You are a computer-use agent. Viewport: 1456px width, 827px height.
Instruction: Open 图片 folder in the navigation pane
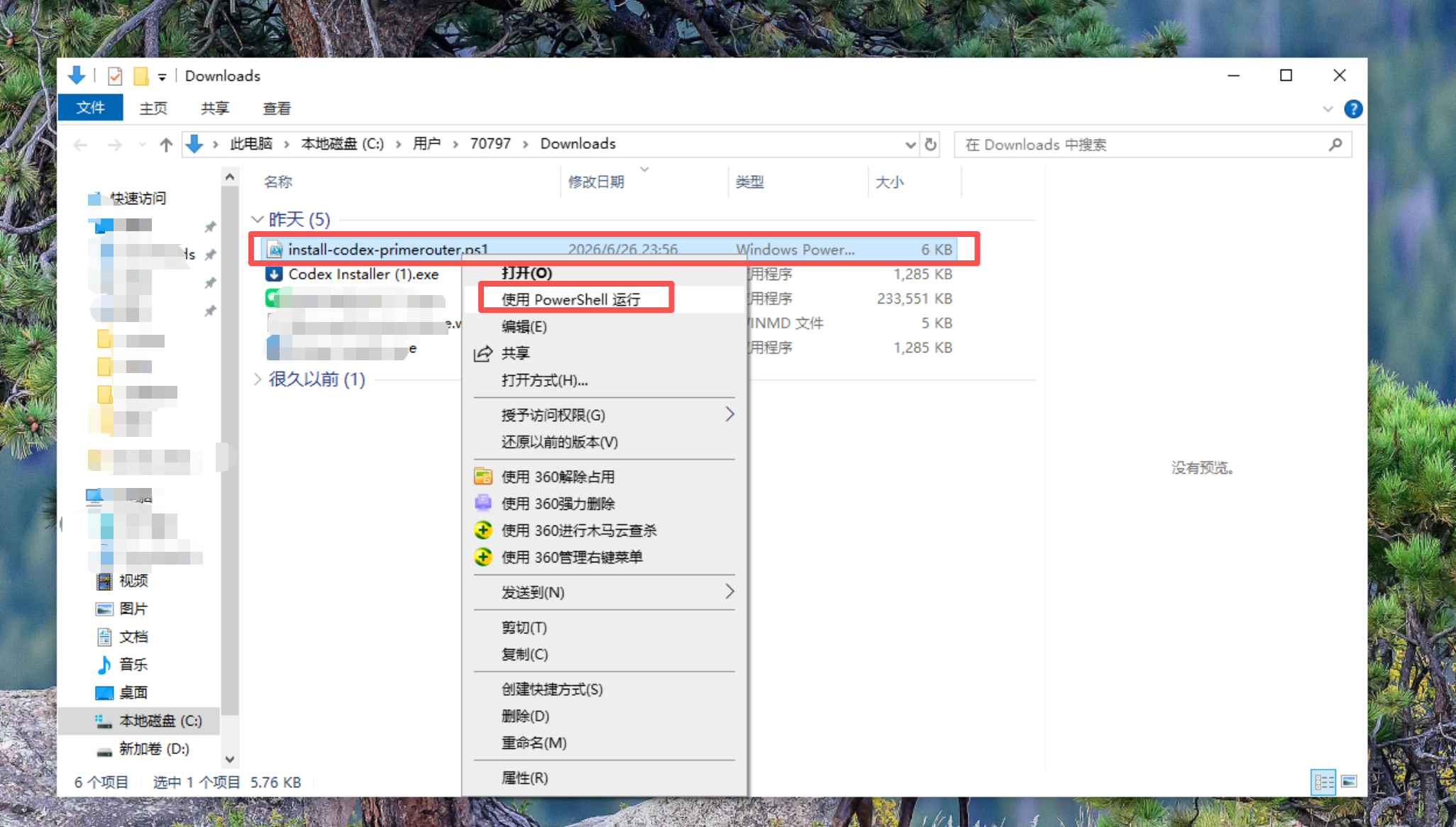(x=133, y=609)
